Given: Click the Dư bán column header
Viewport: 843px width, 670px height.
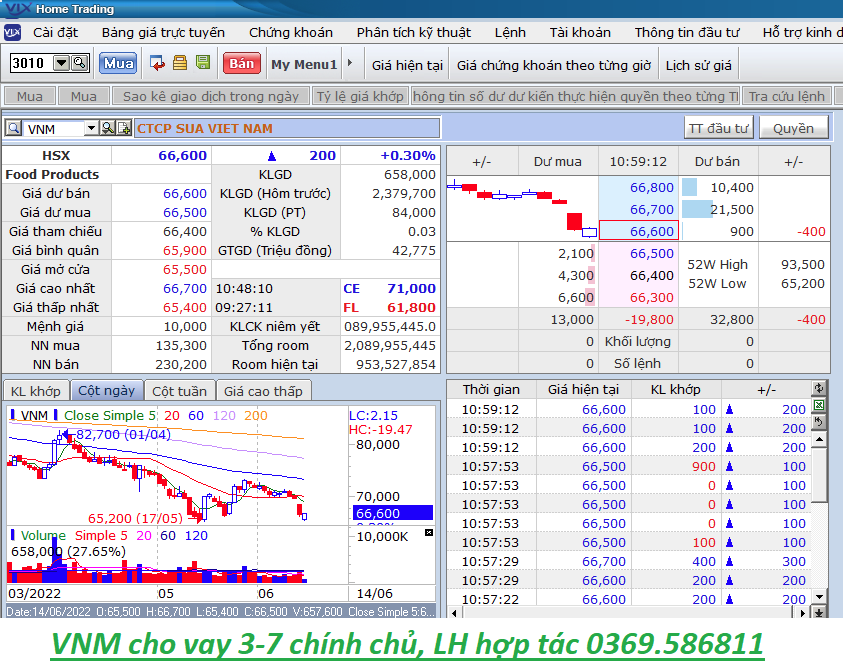Looking at the screenshot, I should point(717,161).
